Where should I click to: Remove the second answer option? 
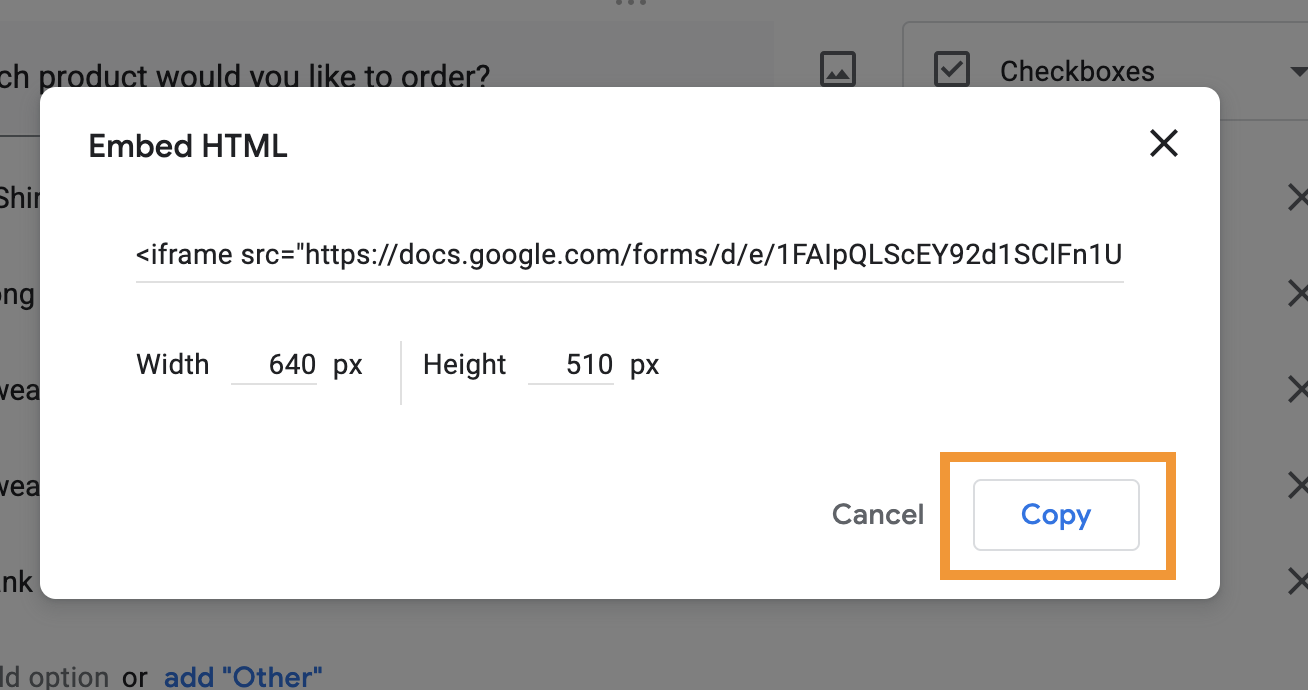tap(1297, 294)
